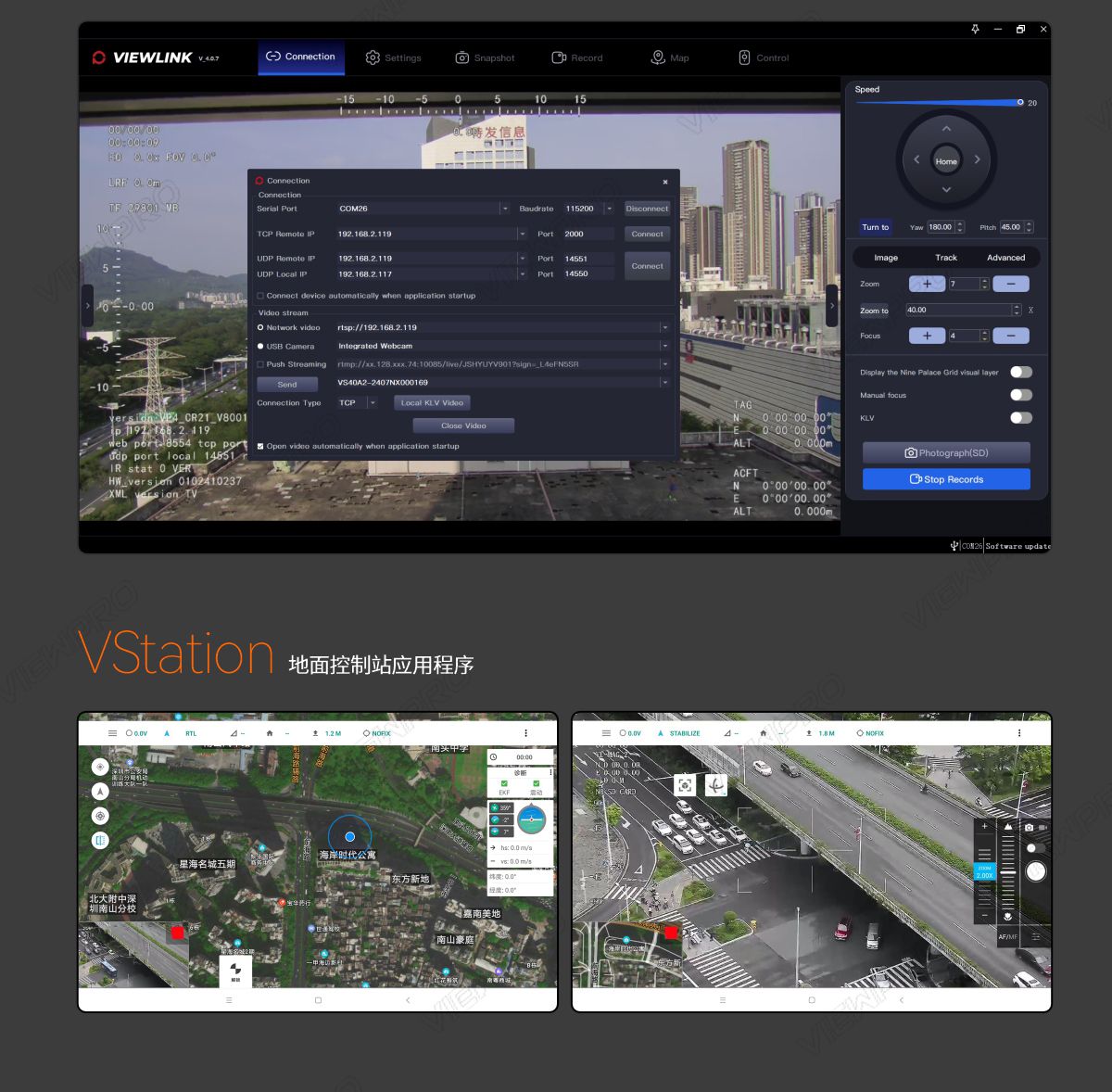Viewport: 1112px width, 1092px height.
Task: Expand the UDP Remote IP dropdown
Action: pos(522,259)
